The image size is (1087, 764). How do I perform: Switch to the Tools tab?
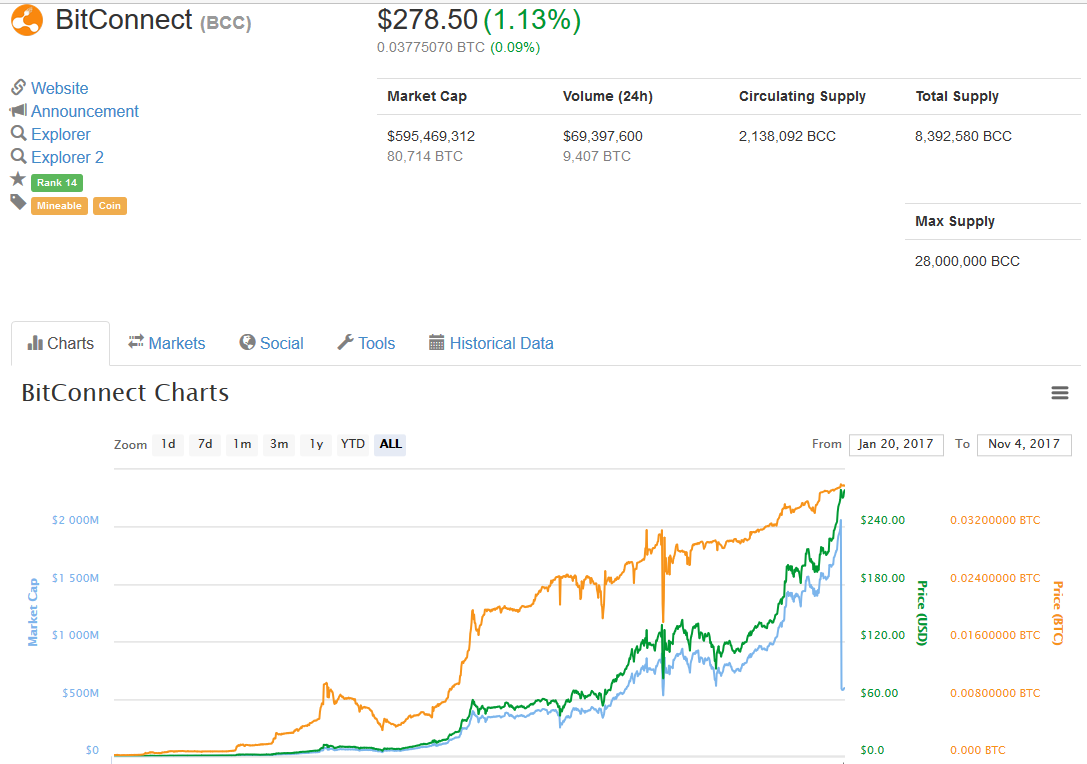(x=366, y=343)
